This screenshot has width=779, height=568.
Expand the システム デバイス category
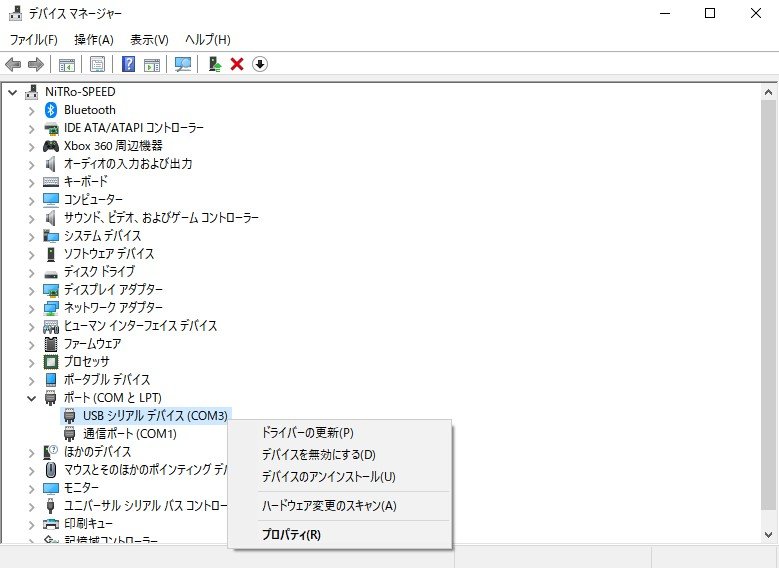(31, 237)
